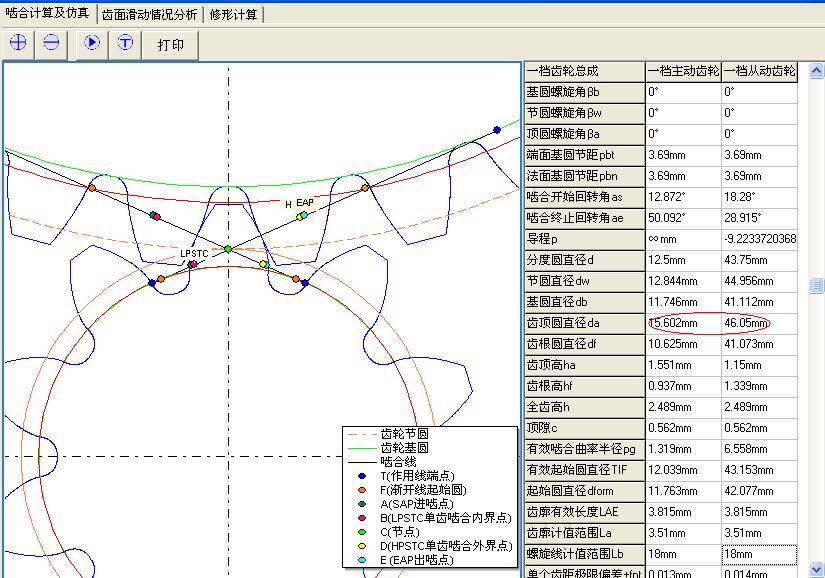Click the 顶隙c row label

pyautogui.click(x=585, y=429)
